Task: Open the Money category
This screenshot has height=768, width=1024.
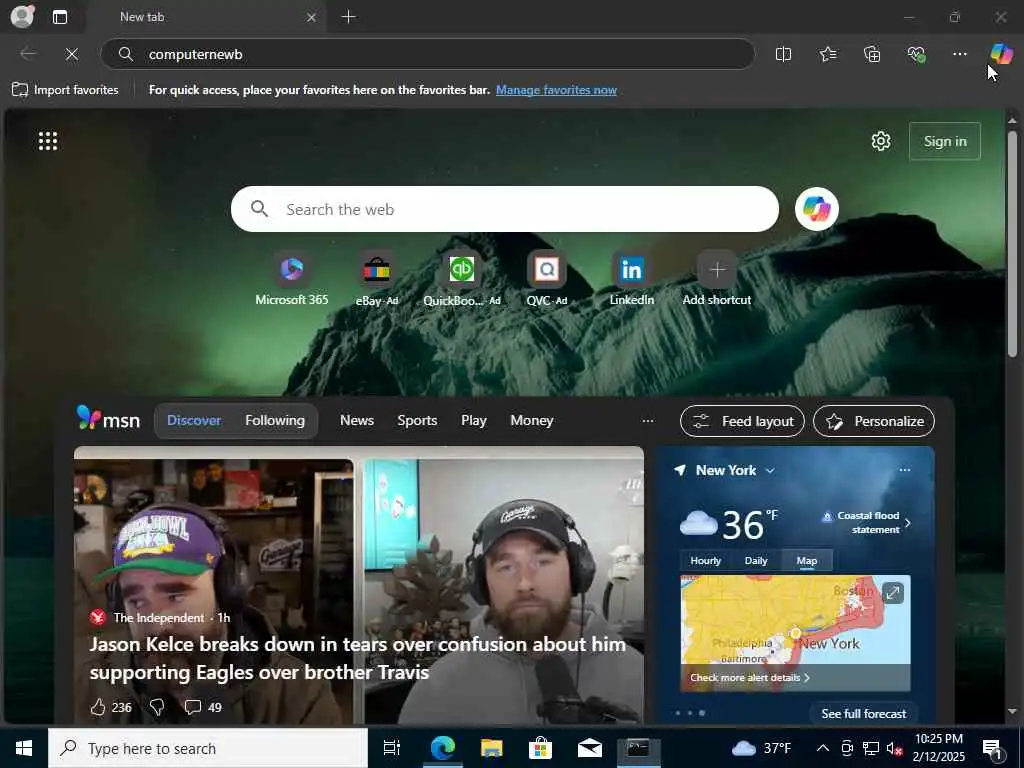Action: coord(532,421)
